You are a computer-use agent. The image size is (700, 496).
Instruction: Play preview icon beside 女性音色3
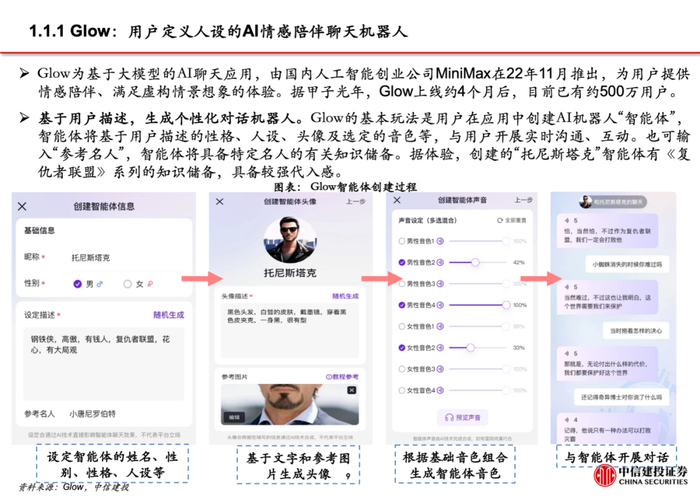440,369
